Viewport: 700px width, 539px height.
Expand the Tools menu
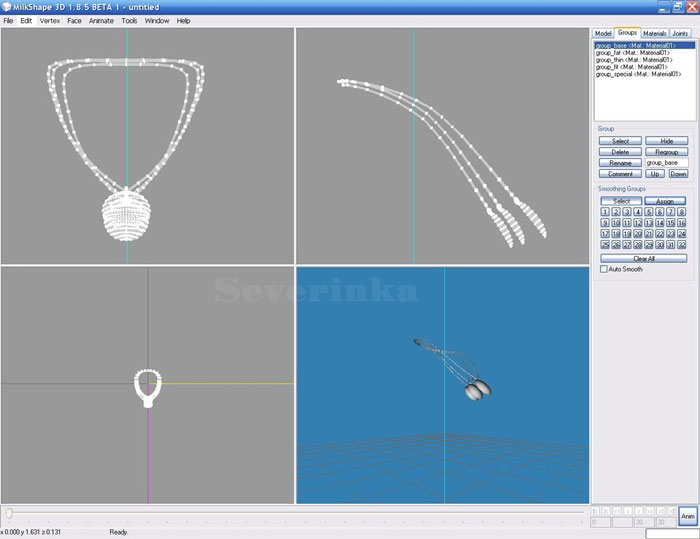130,20
